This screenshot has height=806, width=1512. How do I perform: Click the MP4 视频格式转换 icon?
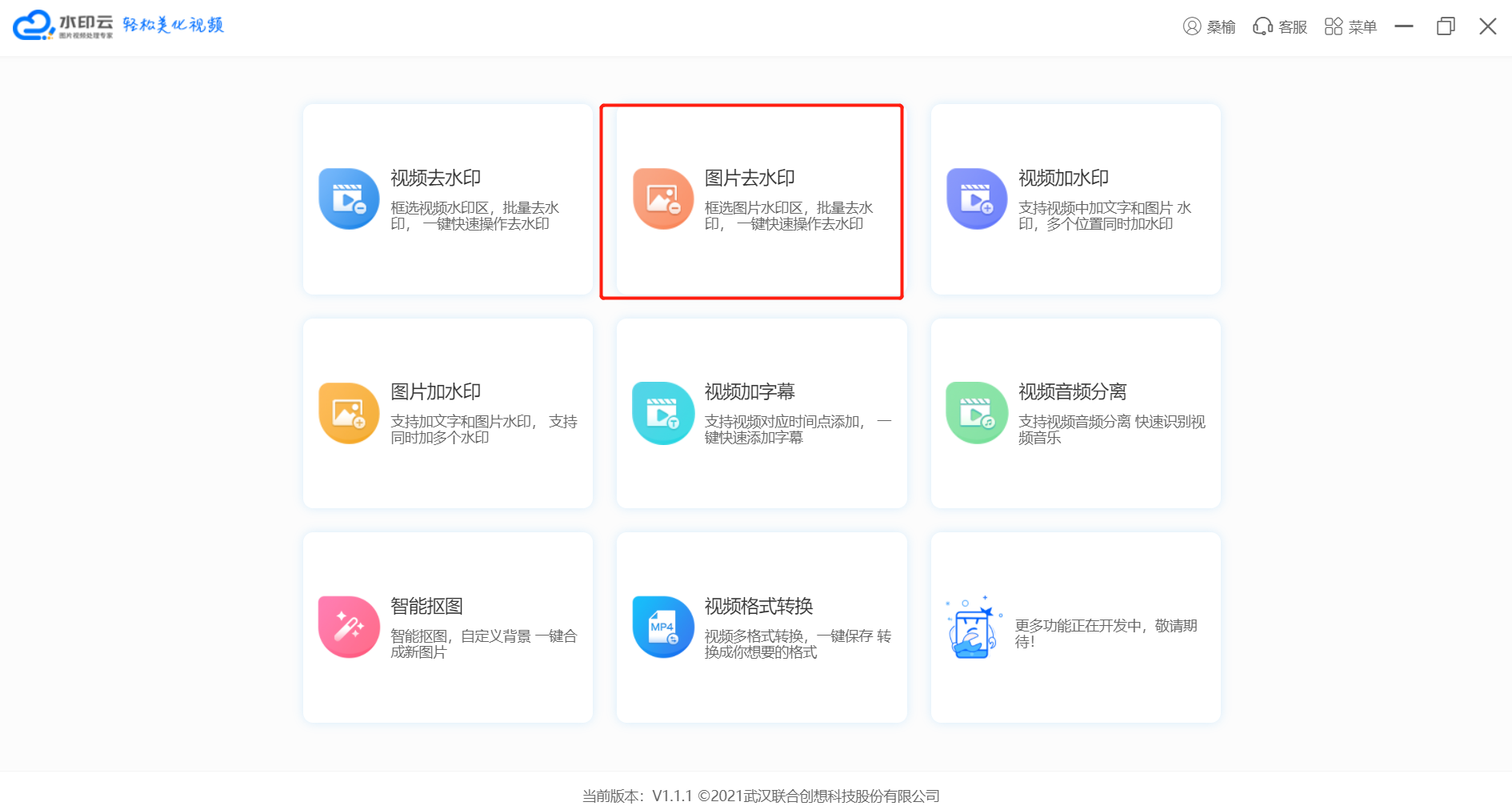(663, 627)
